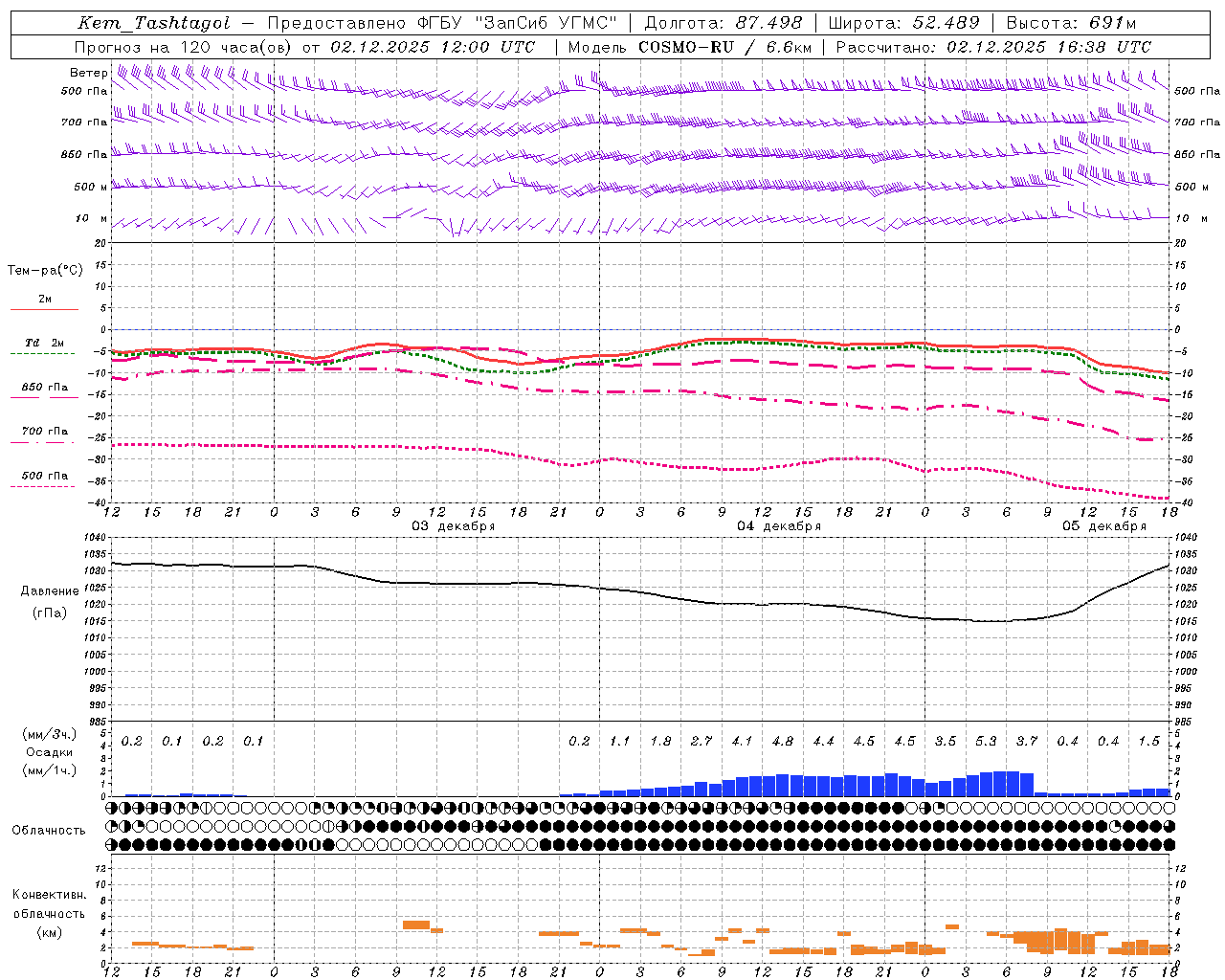Click the Ветер wind panel label
Screen dimensions: 1225x980
(x=88, y=73)
